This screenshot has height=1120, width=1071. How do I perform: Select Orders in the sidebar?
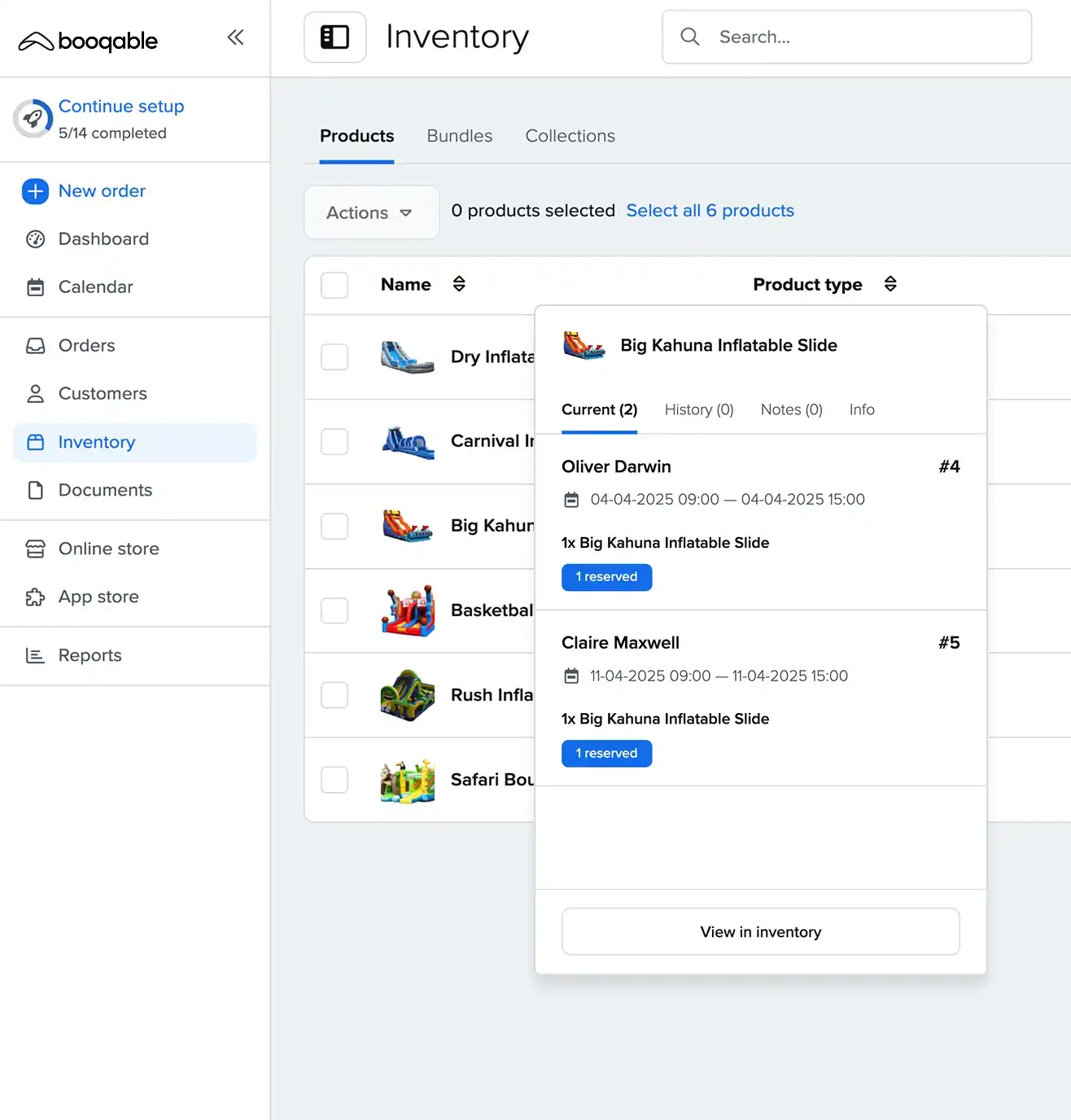click(86, 345)
